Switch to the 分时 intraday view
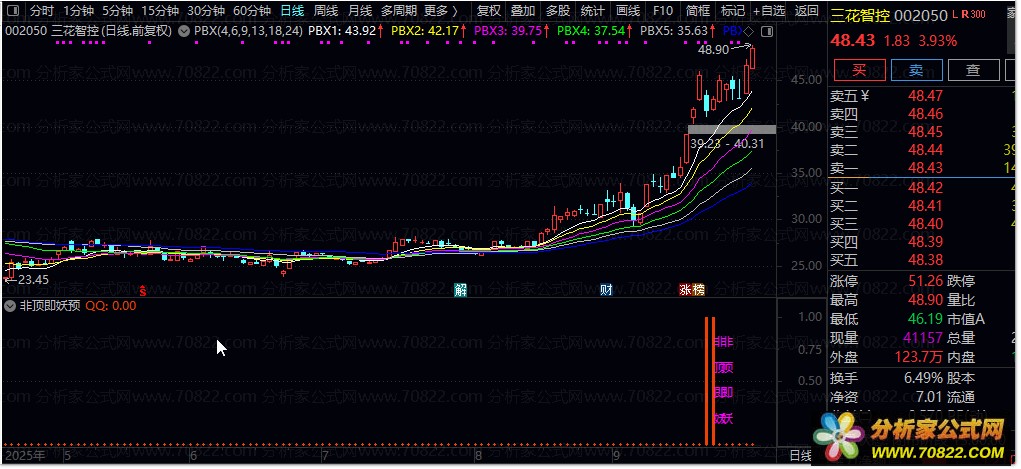This screenshot has width=1021, height=469. pyautogui.click(x=42, y=10)
